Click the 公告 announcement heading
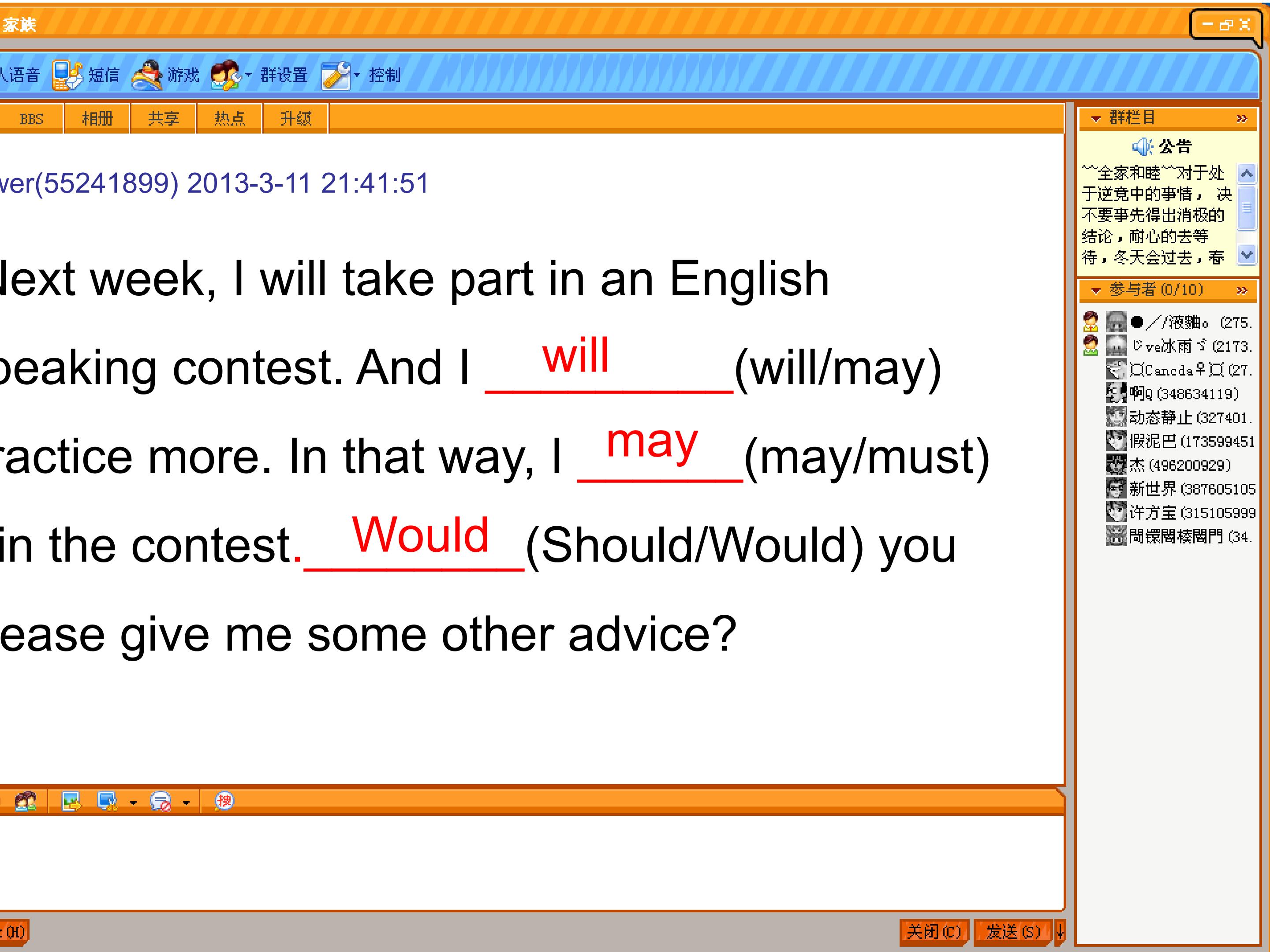The width and height of the screenshot is (1270, 952). point(1175,147)
